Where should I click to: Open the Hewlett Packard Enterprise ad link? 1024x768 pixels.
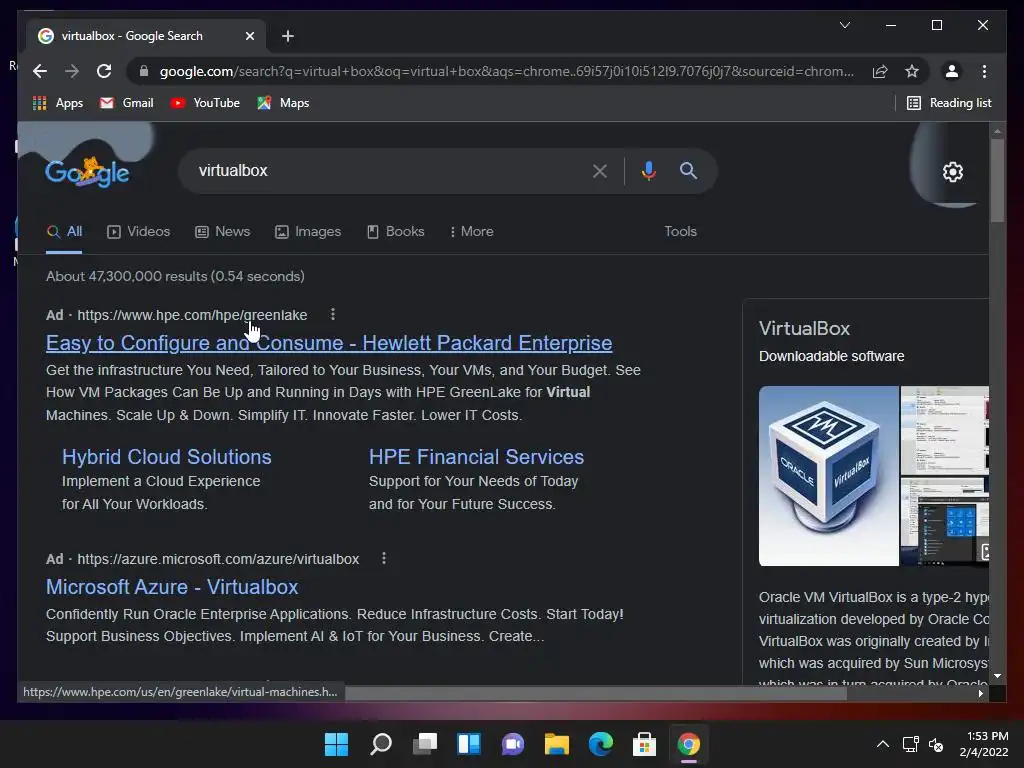point(329,343)
